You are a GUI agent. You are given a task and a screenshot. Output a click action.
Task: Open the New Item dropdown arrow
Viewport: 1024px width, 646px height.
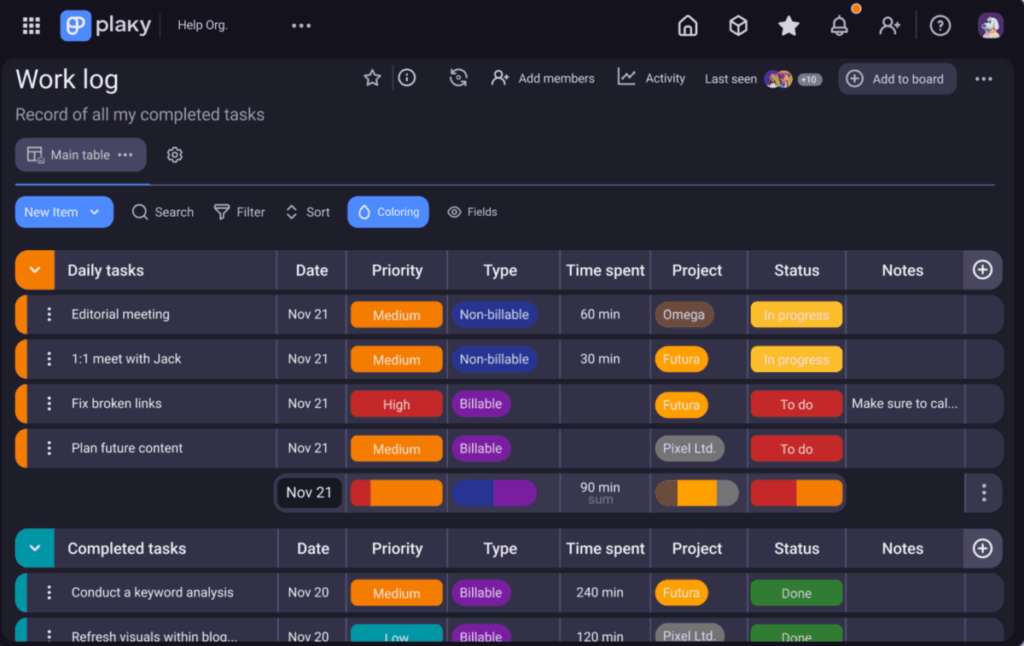pos(95,212)
